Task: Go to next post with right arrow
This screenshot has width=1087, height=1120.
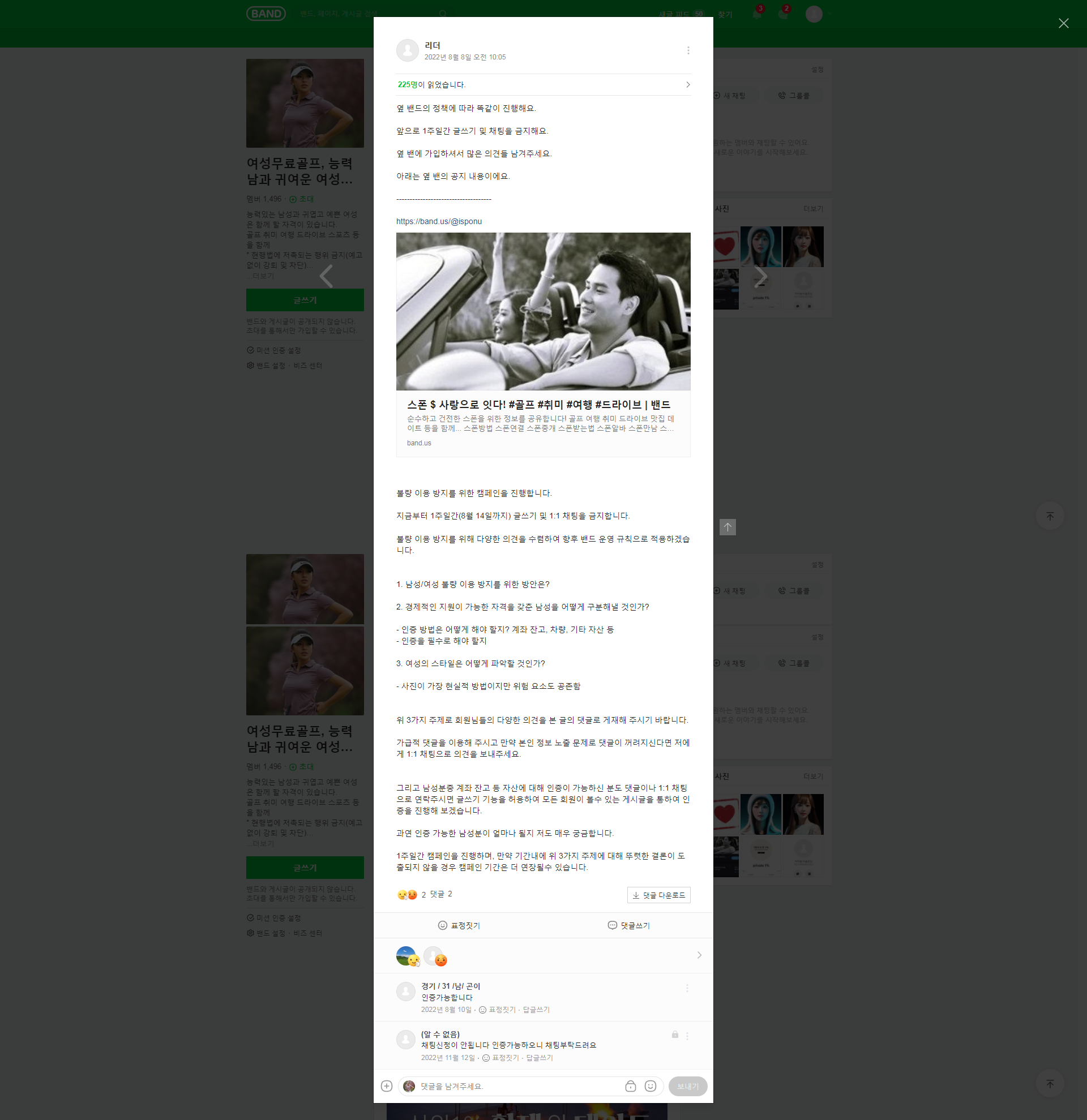Action: tap(761, 277)
